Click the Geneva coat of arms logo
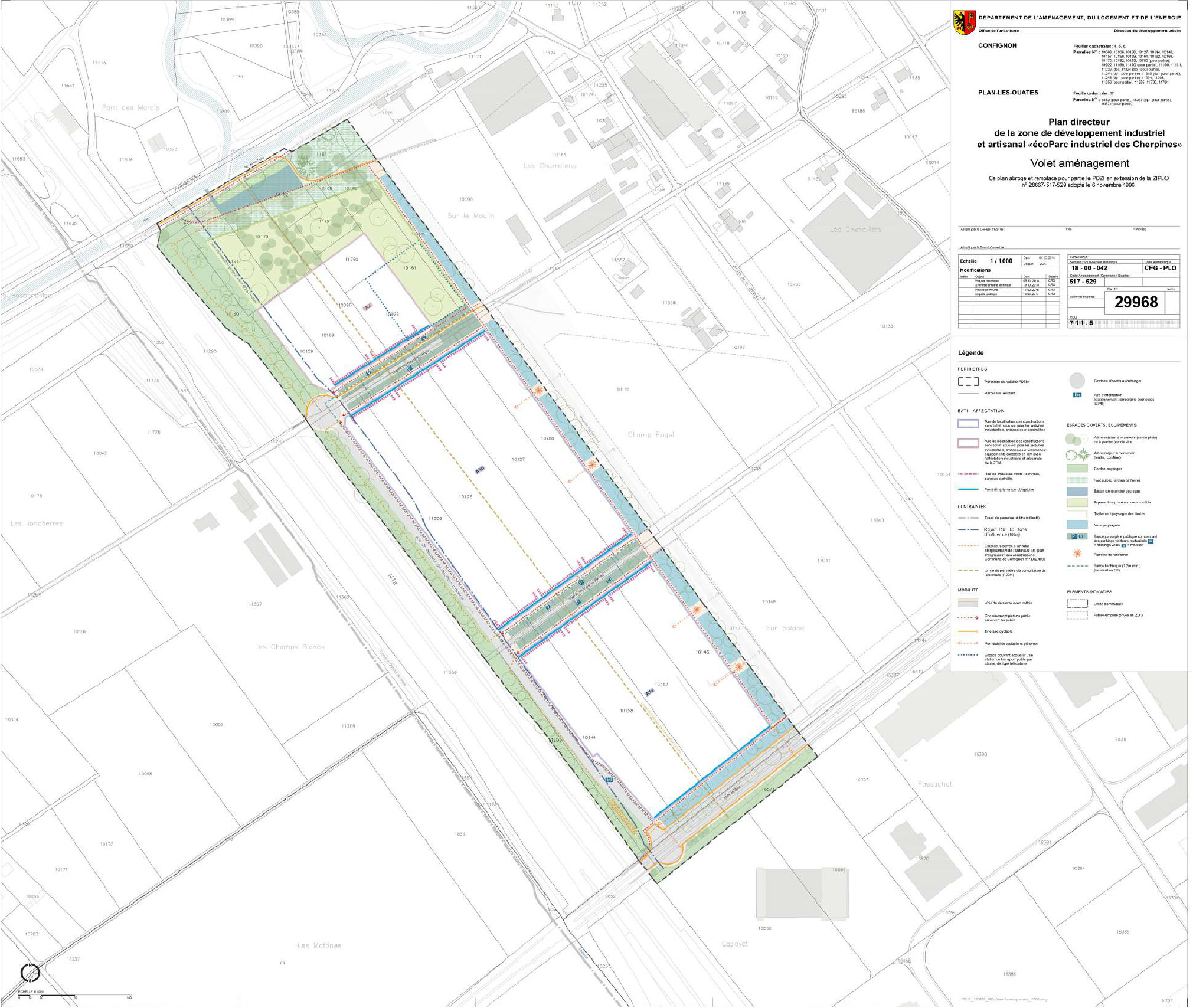The width and height of the screenshot is (1193, 1008). pos(963,22)
